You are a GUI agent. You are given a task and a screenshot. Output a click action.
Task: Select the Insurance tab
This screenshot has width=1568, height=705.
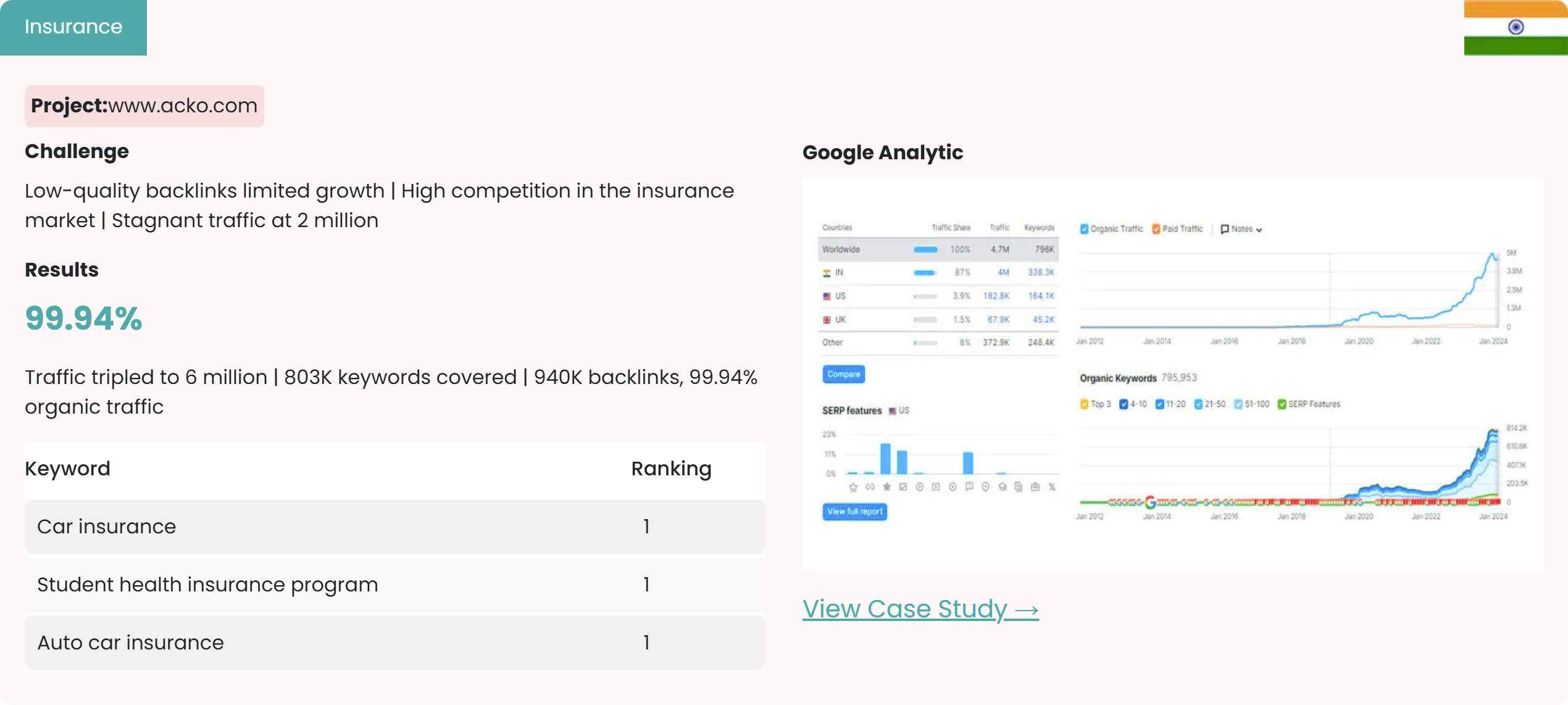73,27
